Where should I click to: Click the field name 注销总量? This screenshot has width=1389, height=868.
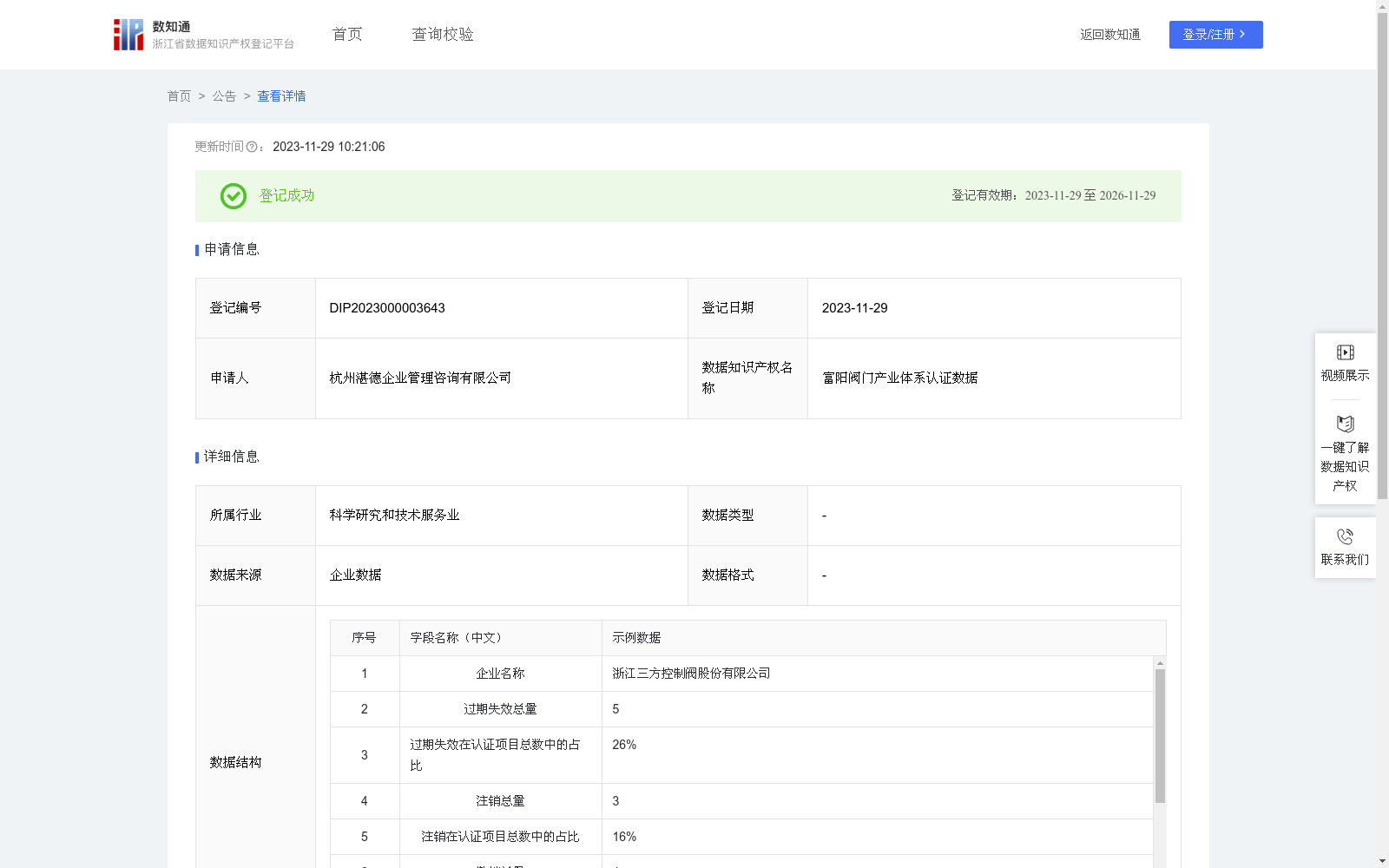[x=500, y=801]
